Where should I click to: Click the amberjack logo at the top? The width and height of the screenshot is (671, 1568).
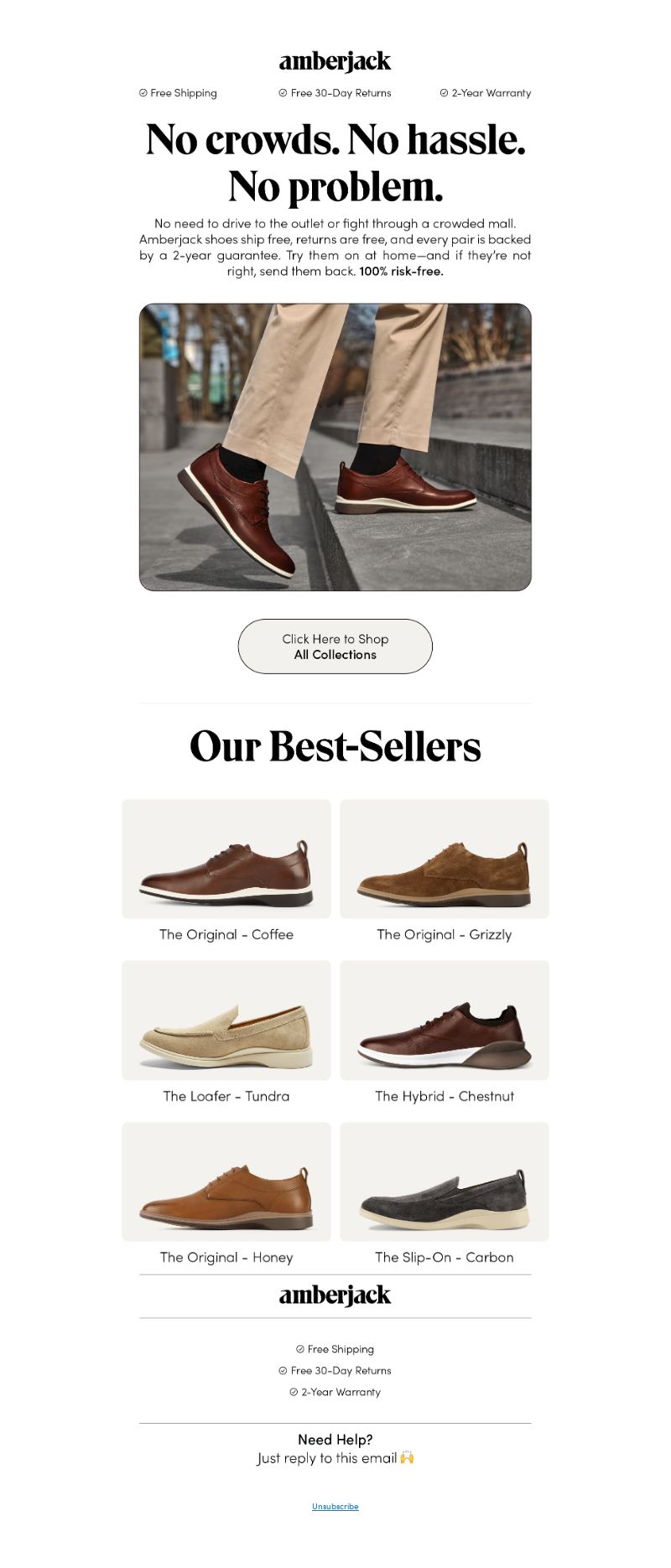[335, 61]
